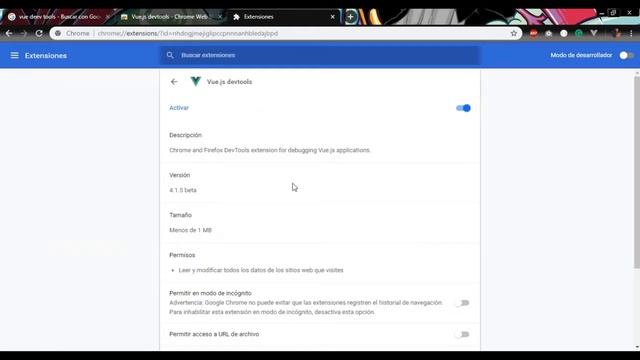
Task: Minimize the Chrome window
Action: click(x=602, y=13)
